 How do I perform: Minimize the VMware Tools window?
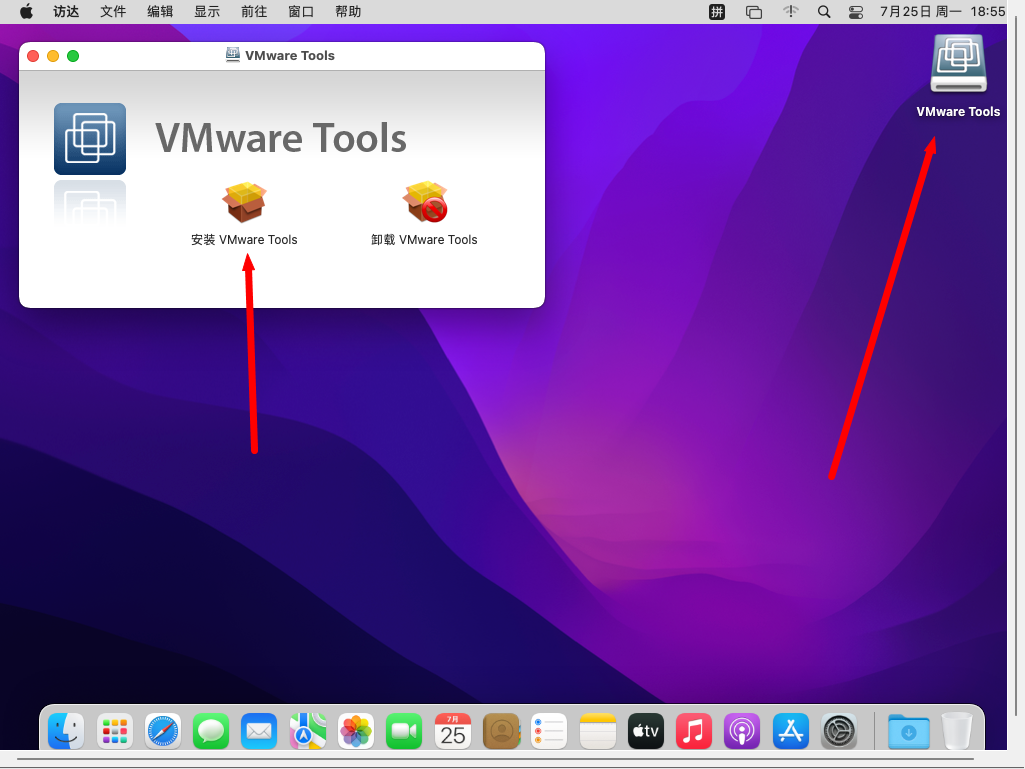pyautogui.click(x=53, y=56)
